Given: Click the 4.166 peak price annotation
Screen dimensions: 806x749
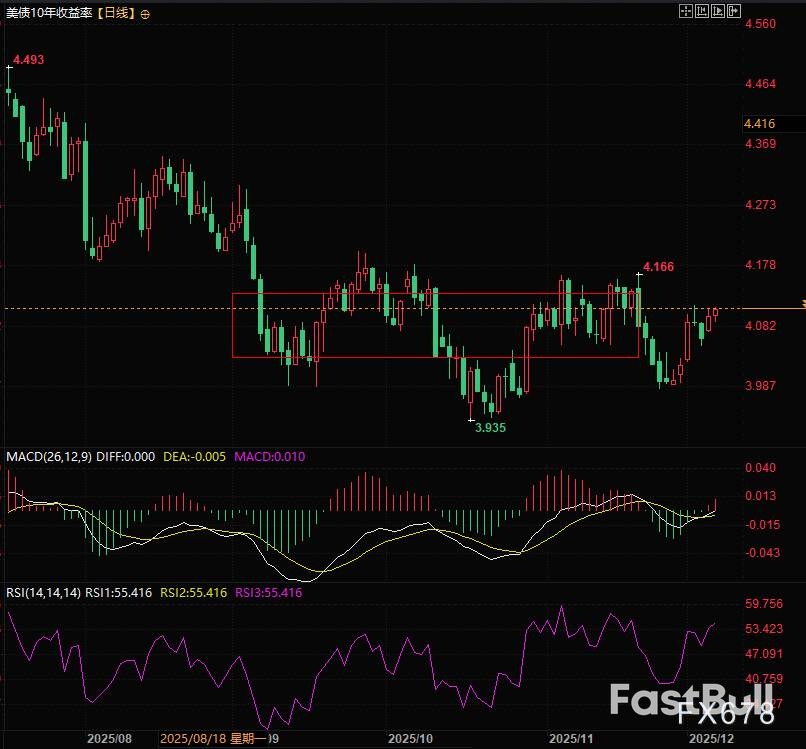Looking at the screenshot, I should 657,267.
